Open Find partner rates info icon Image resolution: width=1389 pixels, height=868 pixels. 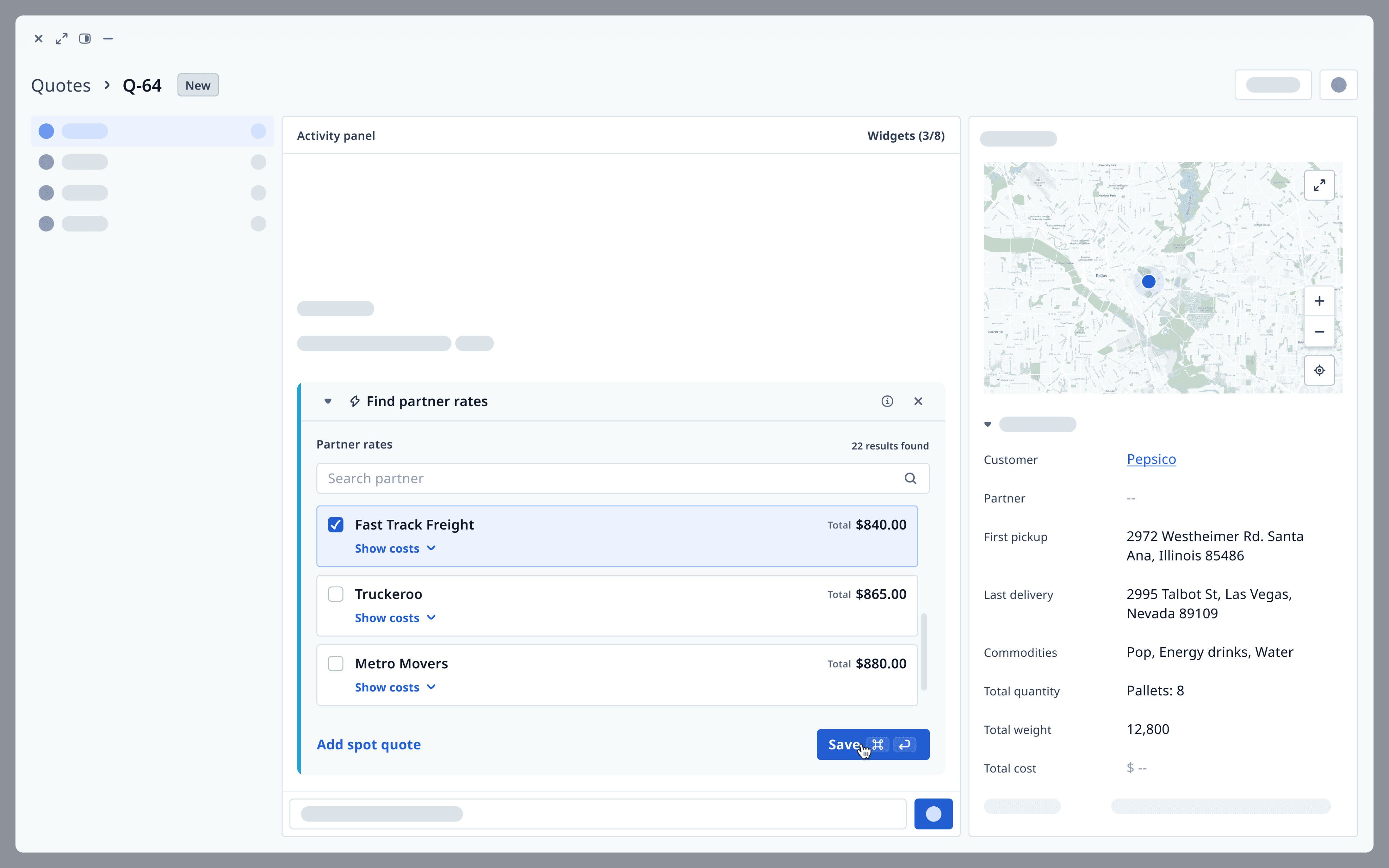coord(887,401)
